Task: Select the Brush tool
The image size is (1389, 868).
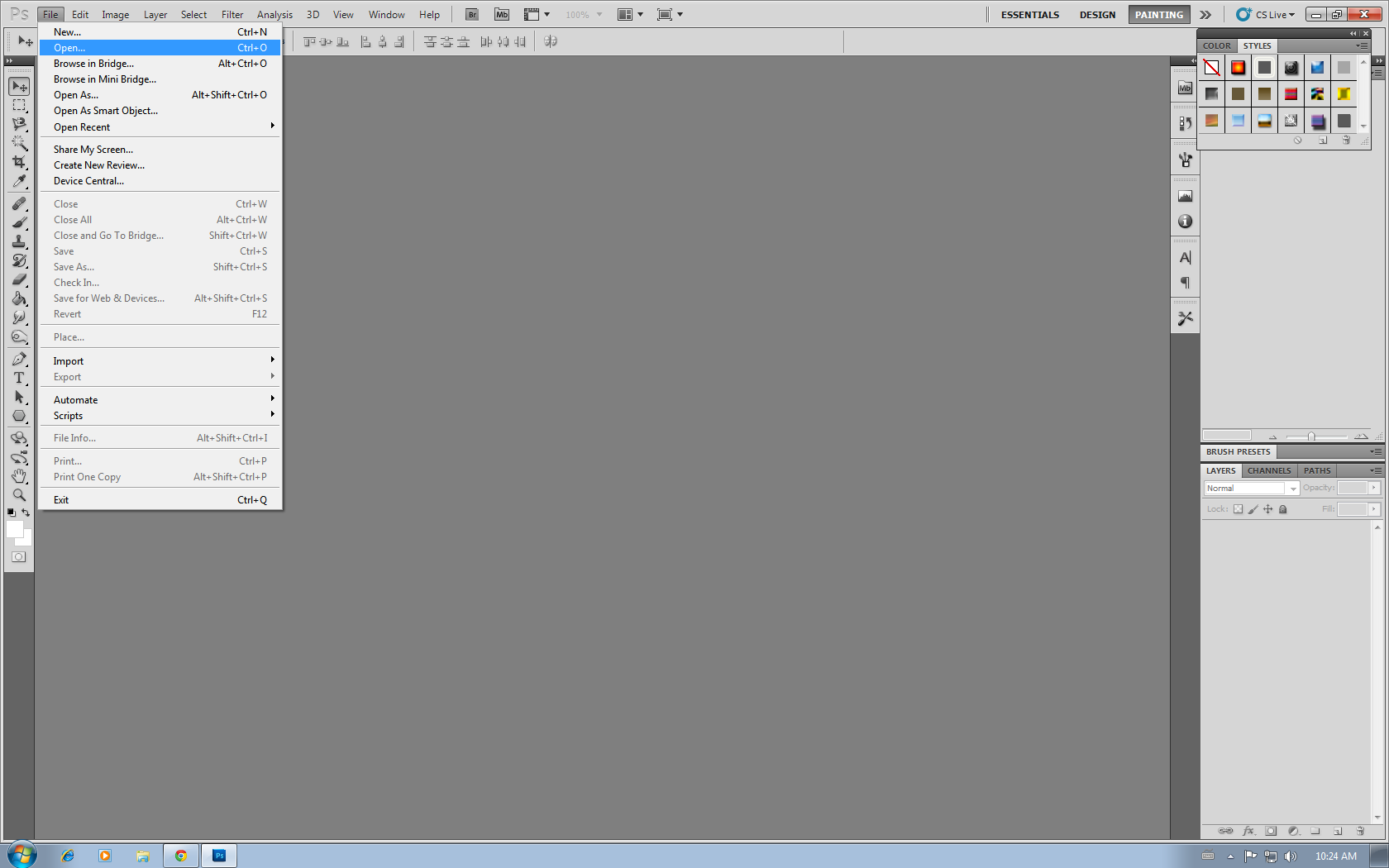Action: coord(19,222)
